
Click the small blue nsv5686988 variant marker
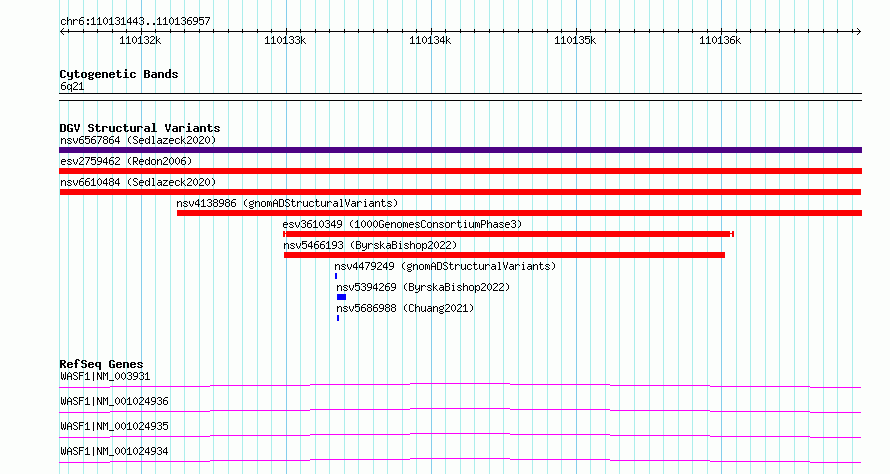338,318
